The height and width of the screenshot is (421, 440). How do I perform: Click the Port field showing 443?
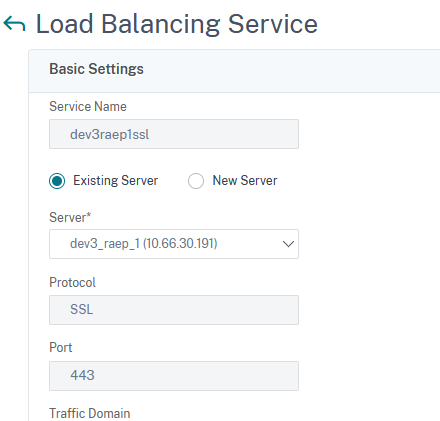[x=174, y=376]
